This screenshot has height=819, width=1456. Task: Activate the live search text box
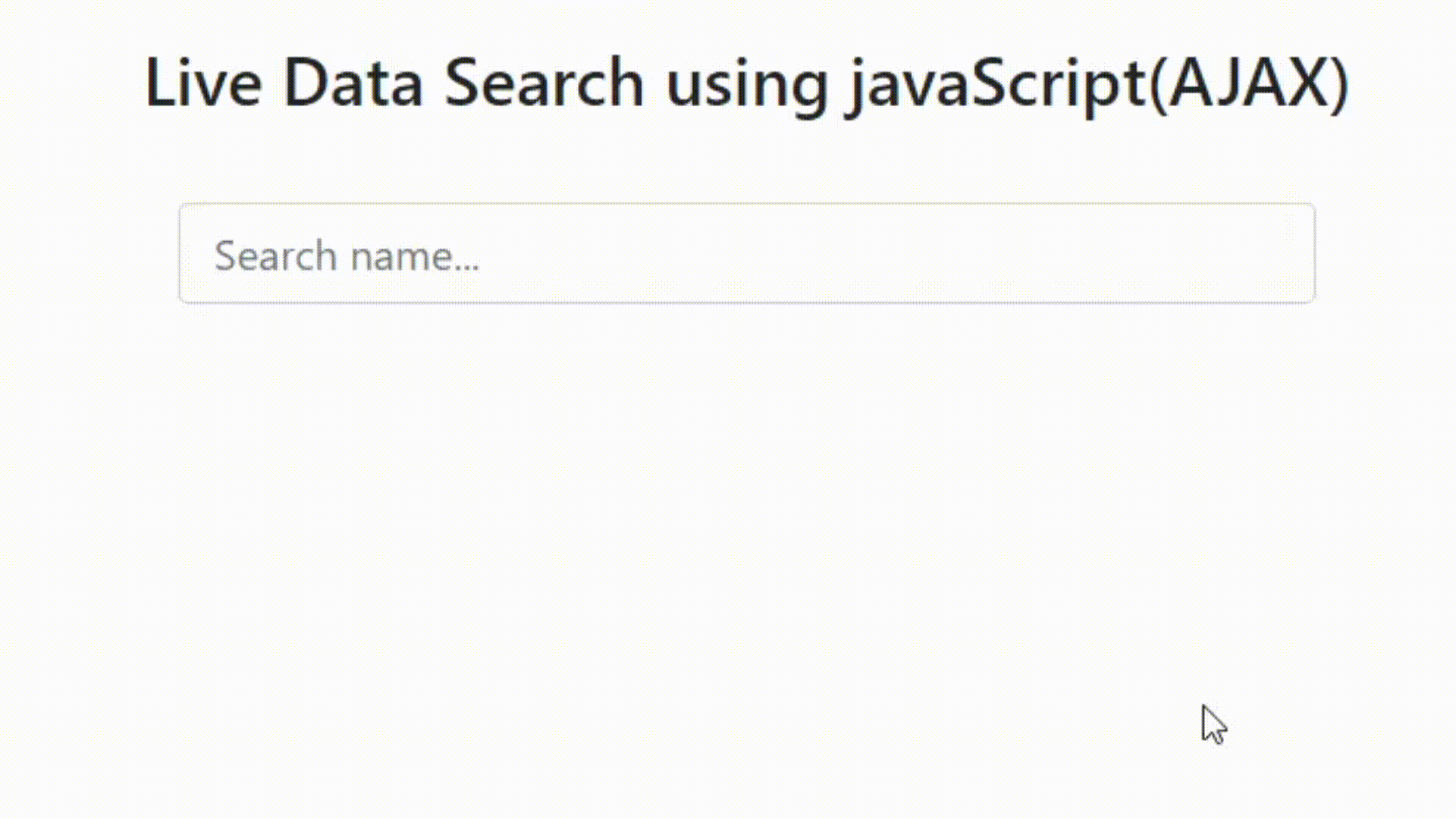746,253
